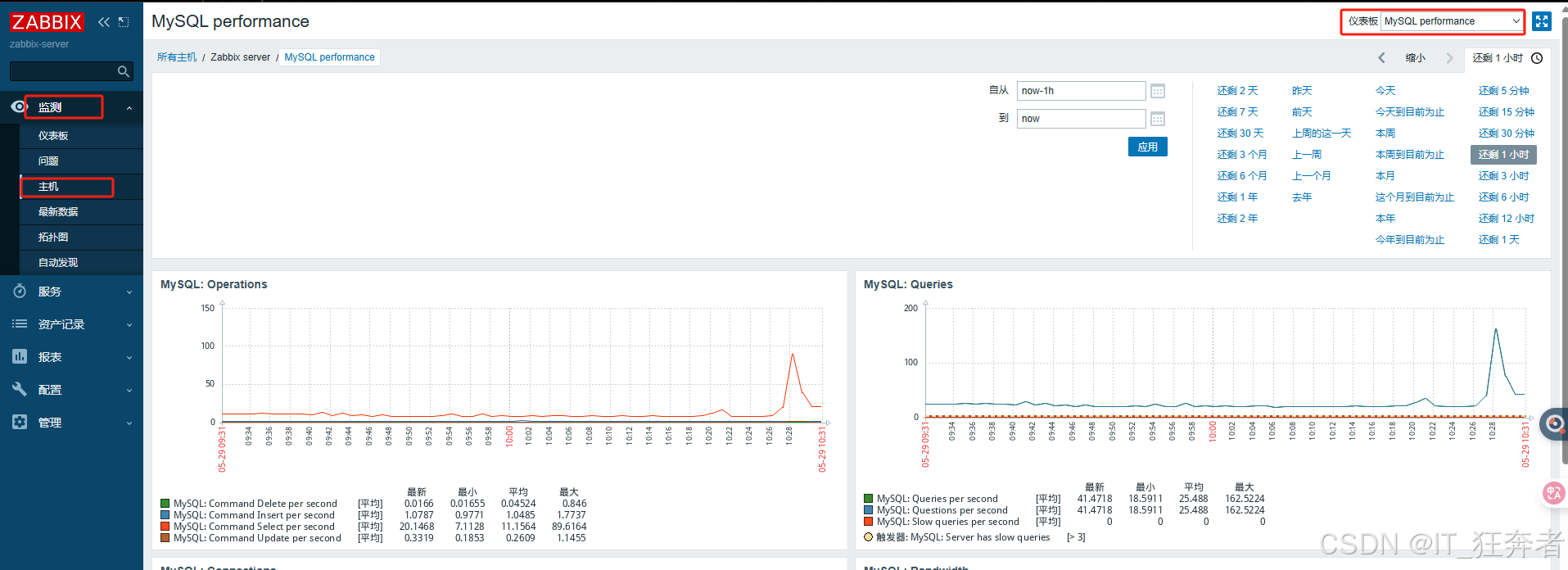Screen dimensions: 1568x570
Task: Hide the sidebar menu with the icon beside the collapse chevrons
Action: (x=124, y=22)
